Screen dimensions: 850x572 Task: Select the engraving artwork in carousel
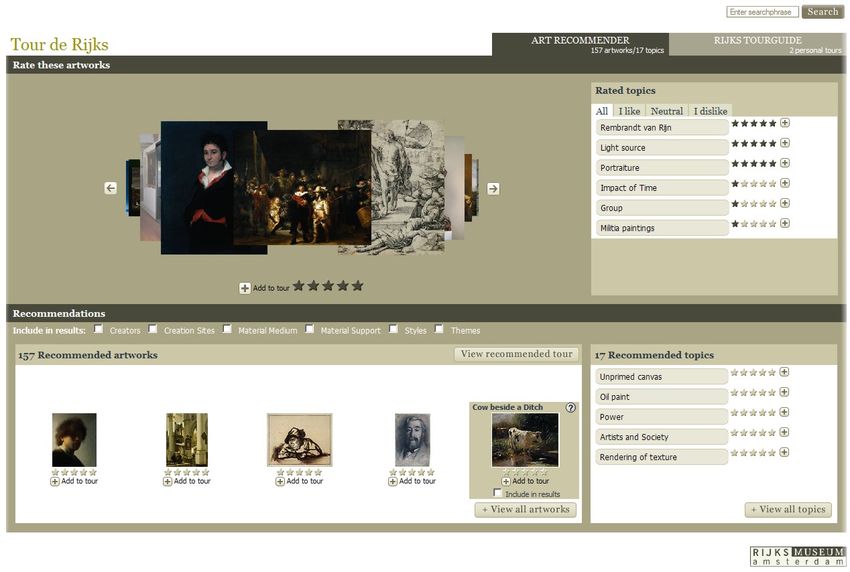(x=408, y=188)
